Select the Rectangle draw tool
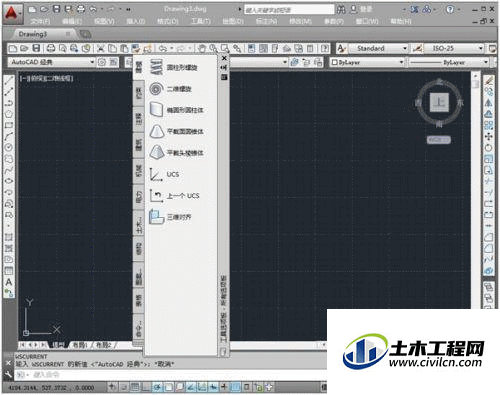 tap(9, 125)
